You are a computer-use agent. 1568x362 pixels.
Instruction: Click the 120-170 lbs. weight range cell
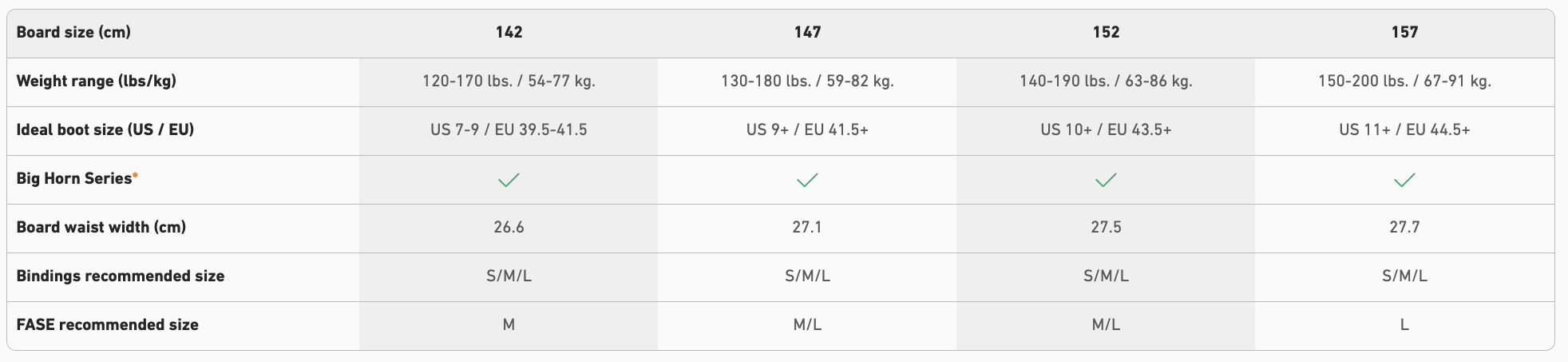[509, 82]
